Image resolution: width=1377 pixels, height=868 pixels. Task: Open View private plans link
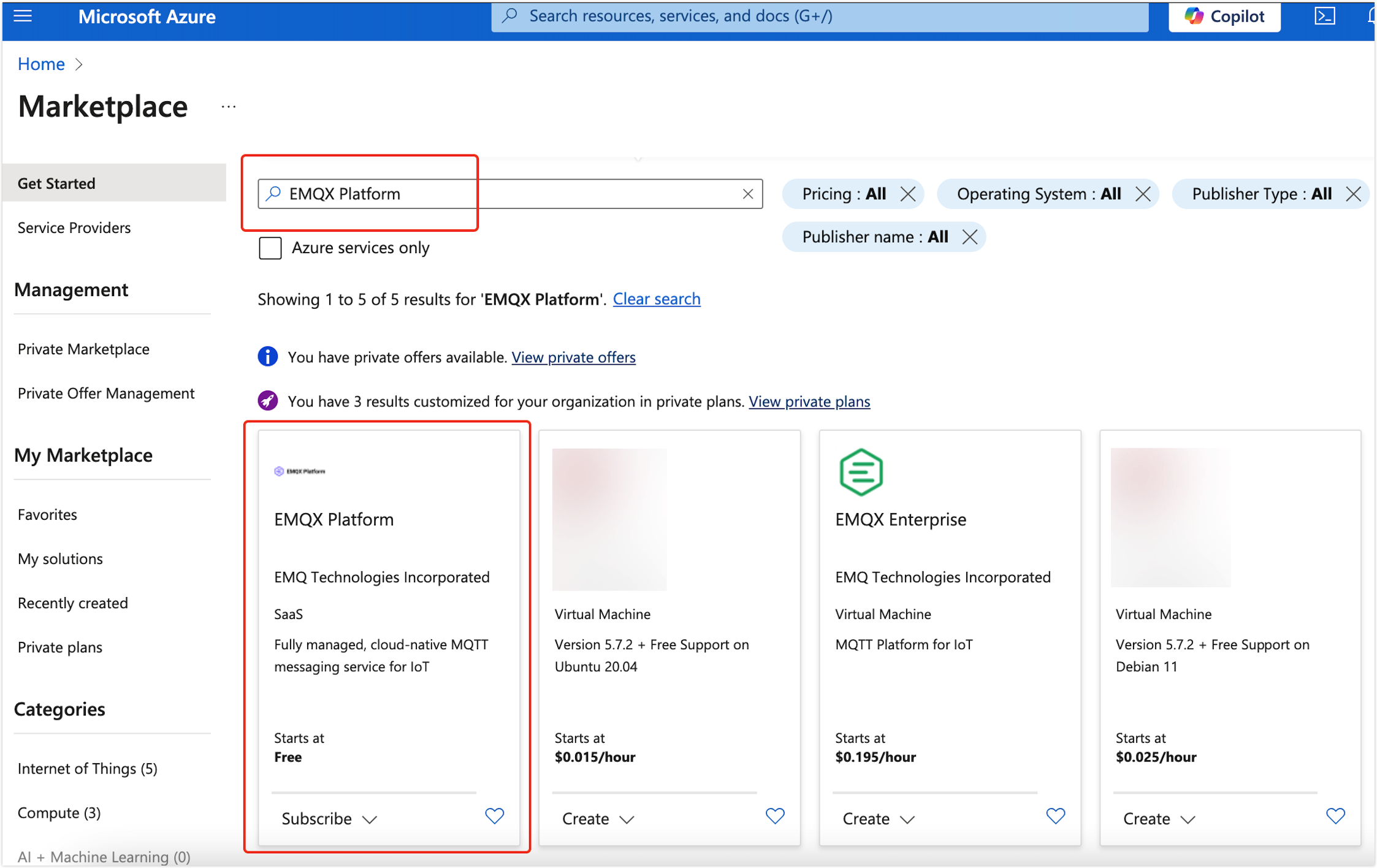[809, 402]
